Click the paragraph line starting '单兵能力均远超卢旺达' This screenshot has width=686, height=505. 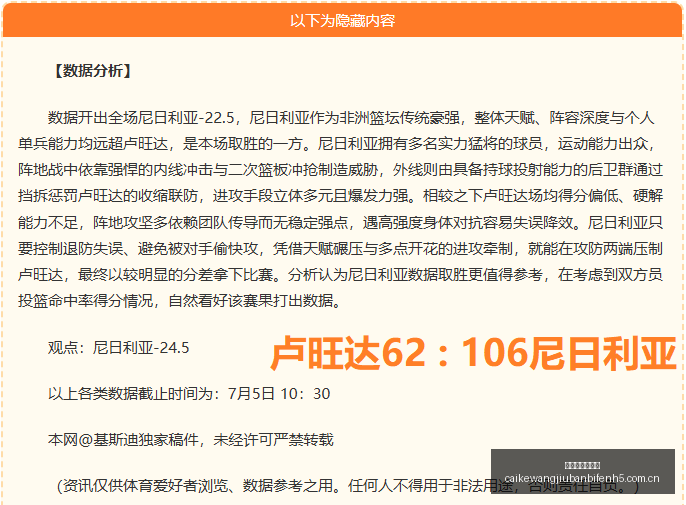click(x=336, y=144)
